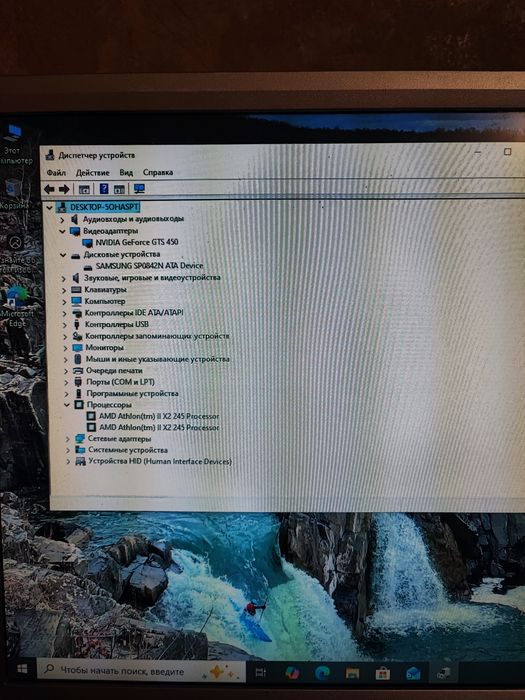Click Мыши и иные указывающие устройства icon
525x700 pixels.
78,359
